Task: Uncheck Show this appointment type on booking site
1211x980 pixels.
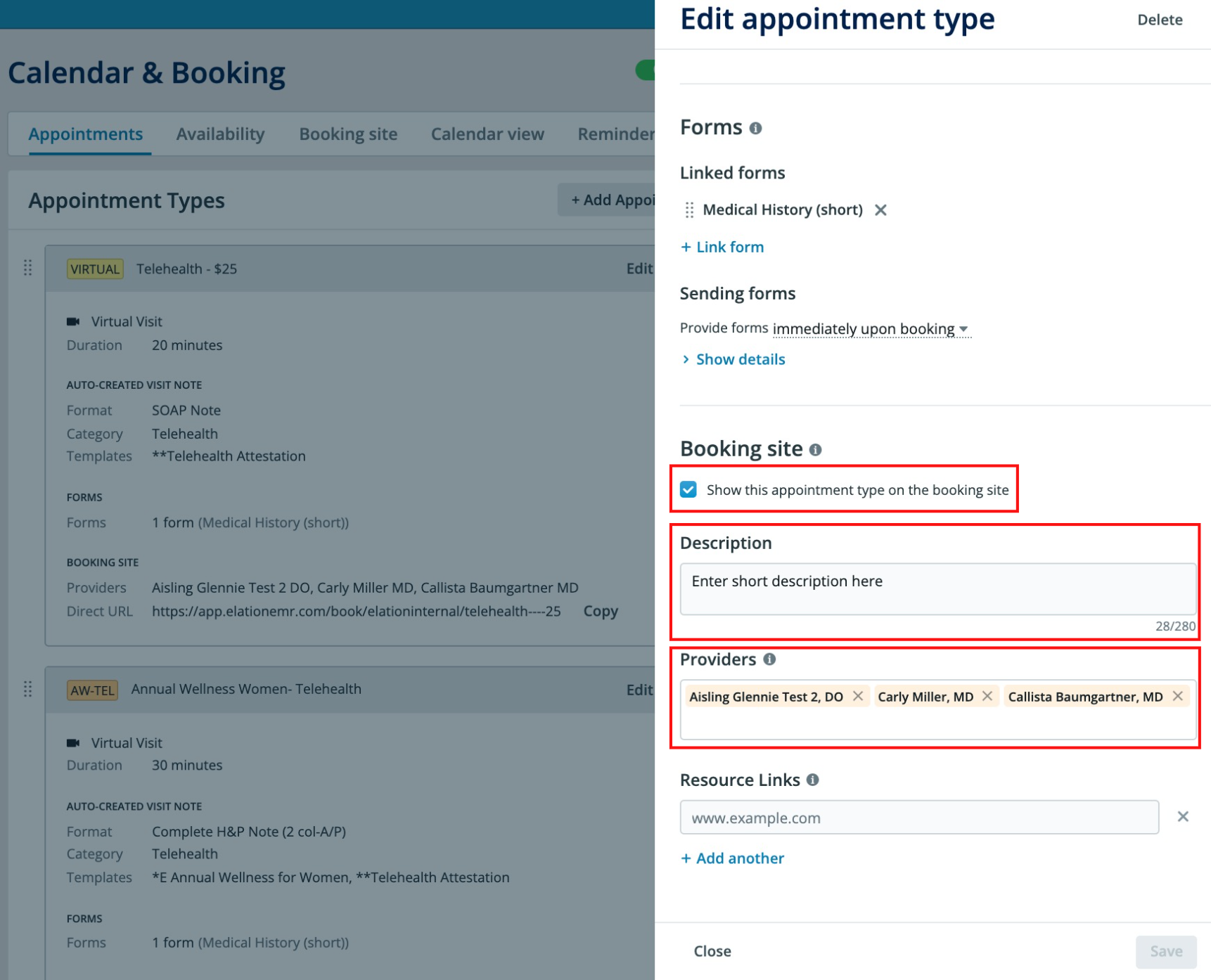Action: coord(688,490)
